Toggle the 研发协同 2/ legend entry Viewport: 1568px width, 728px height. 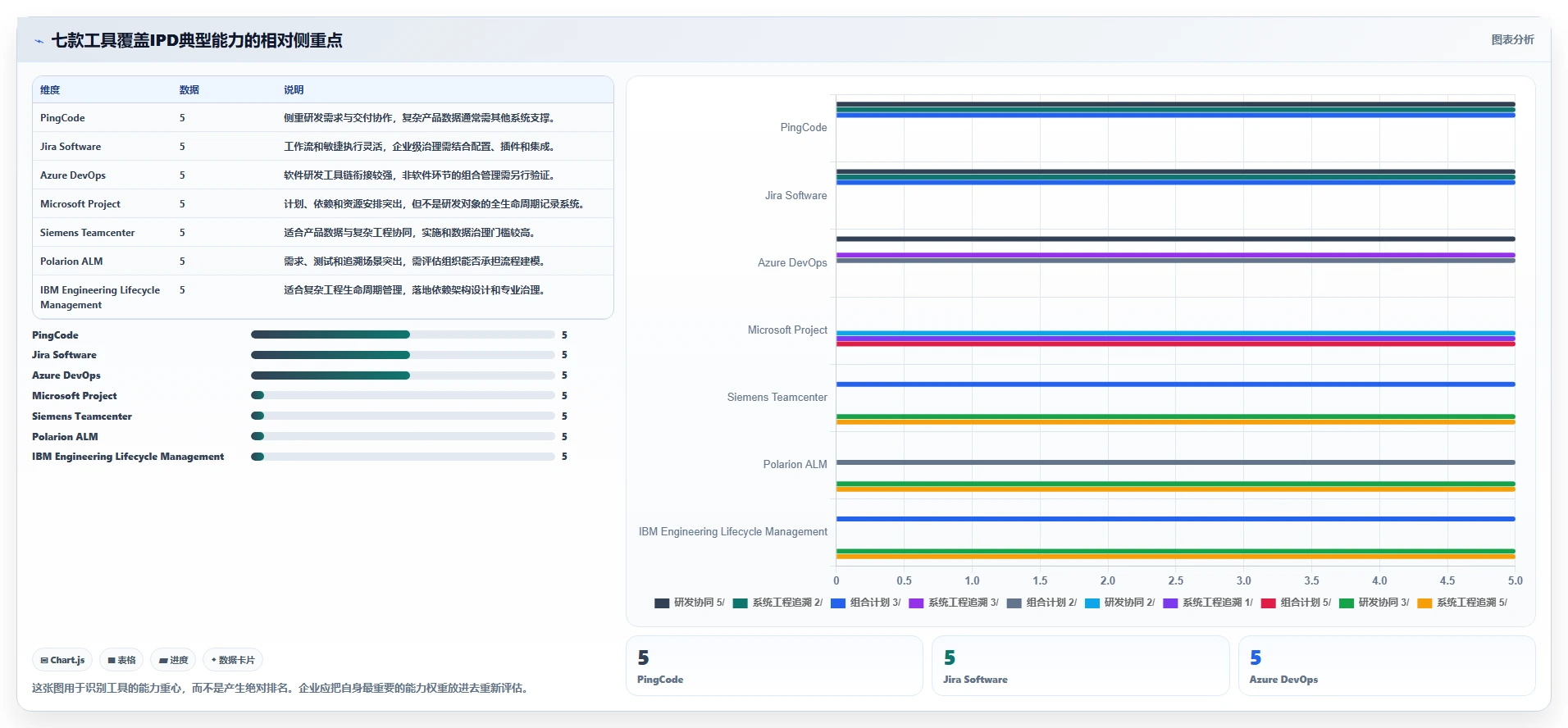tap(1120, 603)
